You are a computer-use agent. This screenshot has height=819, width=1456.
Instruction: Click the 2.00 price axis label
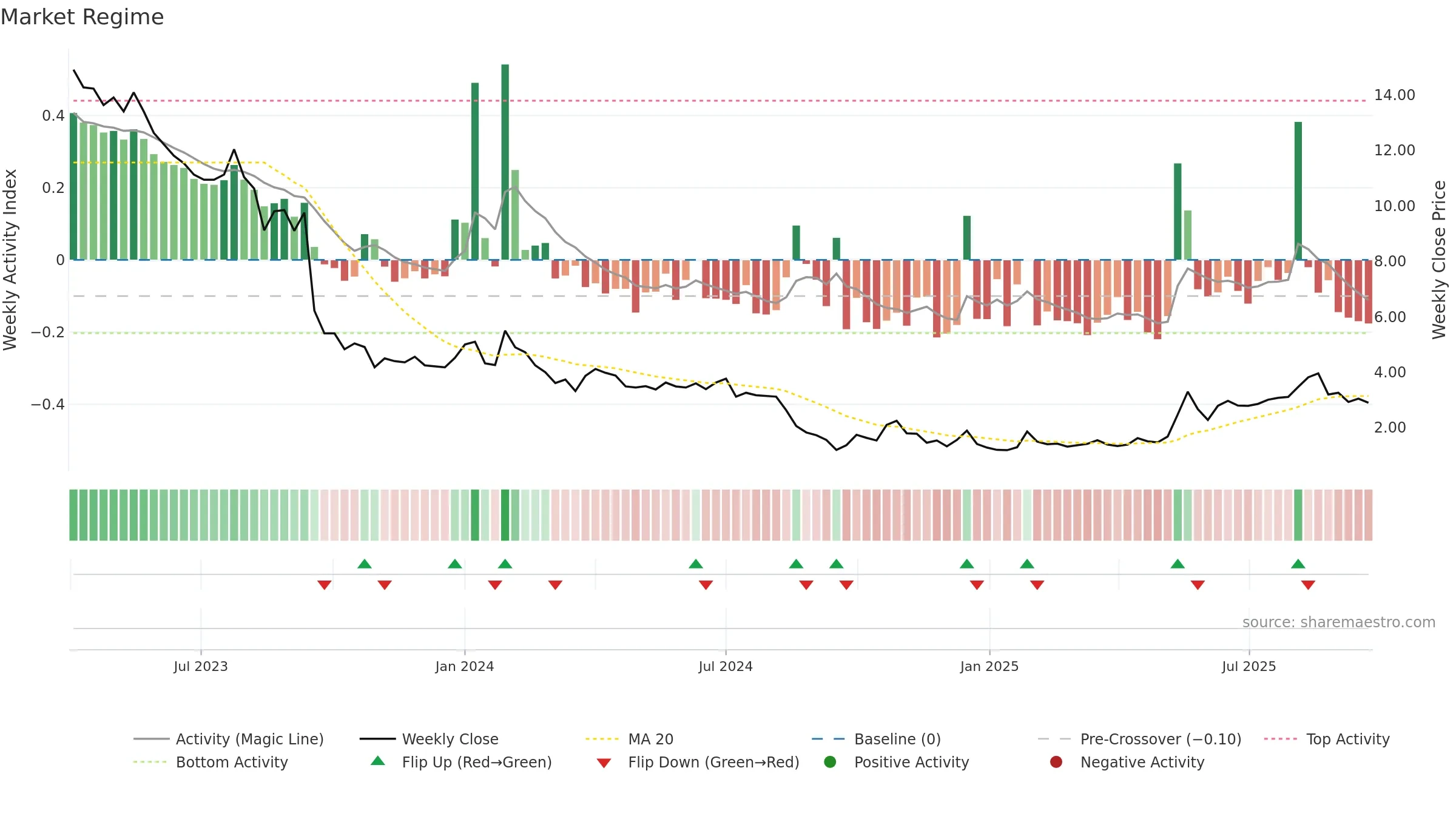1390,428
